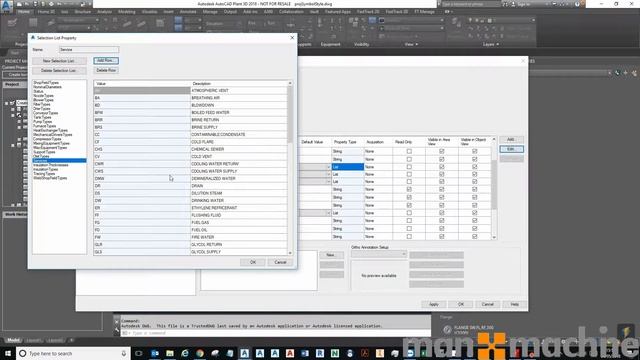Select HeatExchangerTypes in the selection lists
640x360 pixels.
coord(50,130)
